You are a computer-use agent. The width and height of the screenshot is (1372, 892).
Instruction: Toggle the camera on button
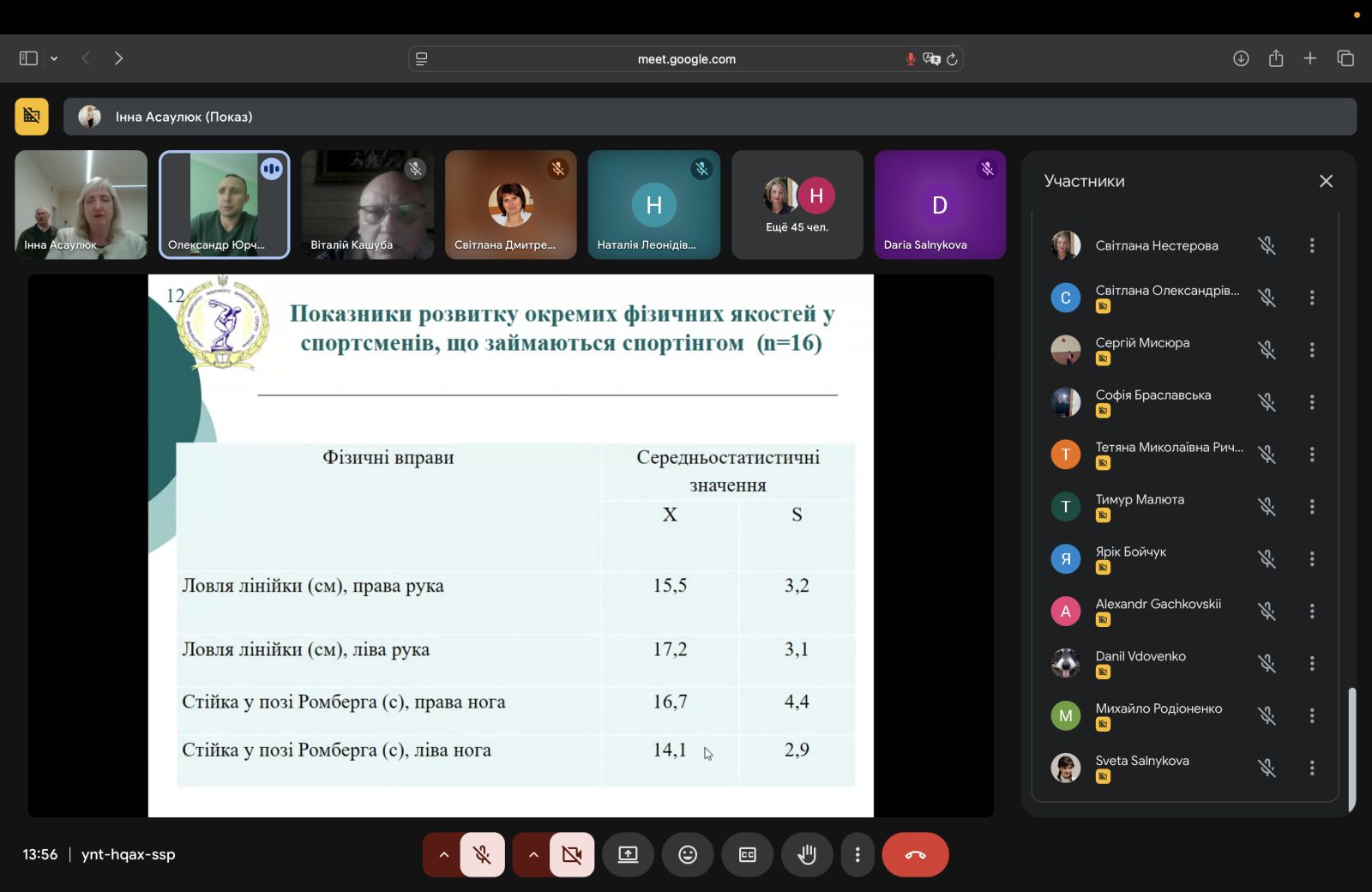(x=572, y=854)
